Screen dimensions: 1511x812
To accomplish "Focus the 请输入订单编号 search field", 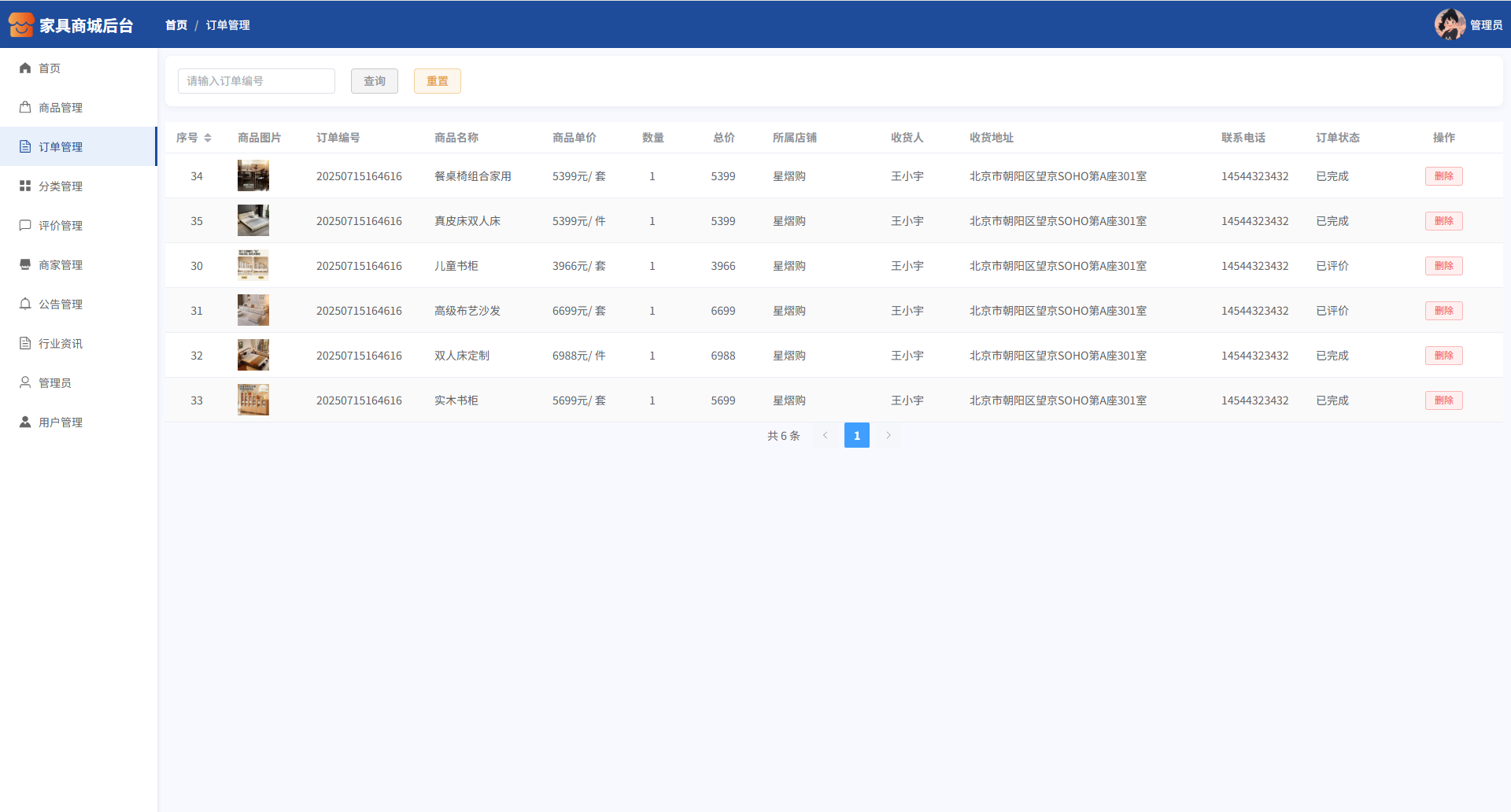I will click(257, 81).
